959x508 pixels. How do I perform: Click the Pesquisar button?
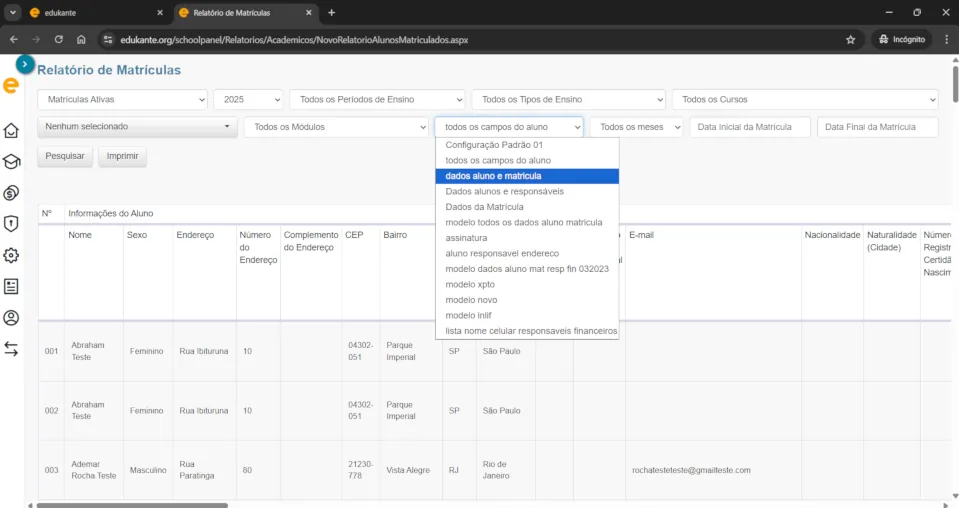tap(65, 157)
